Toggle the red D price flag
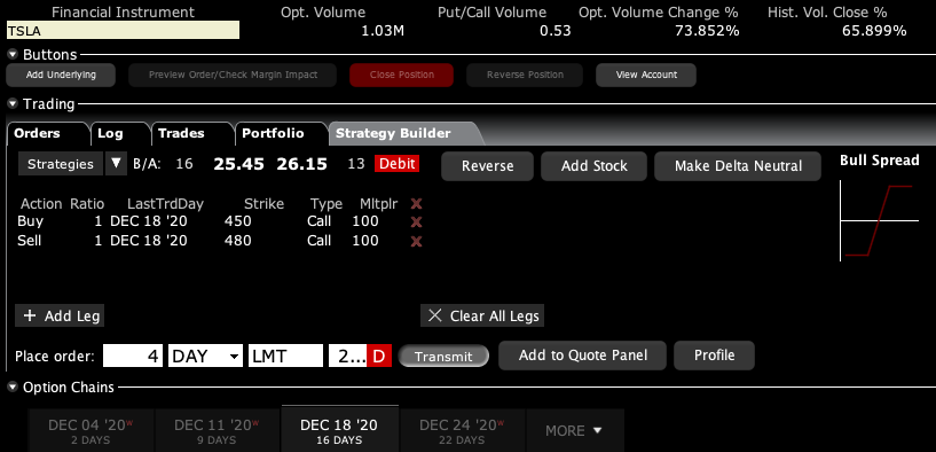 [379, 356]
